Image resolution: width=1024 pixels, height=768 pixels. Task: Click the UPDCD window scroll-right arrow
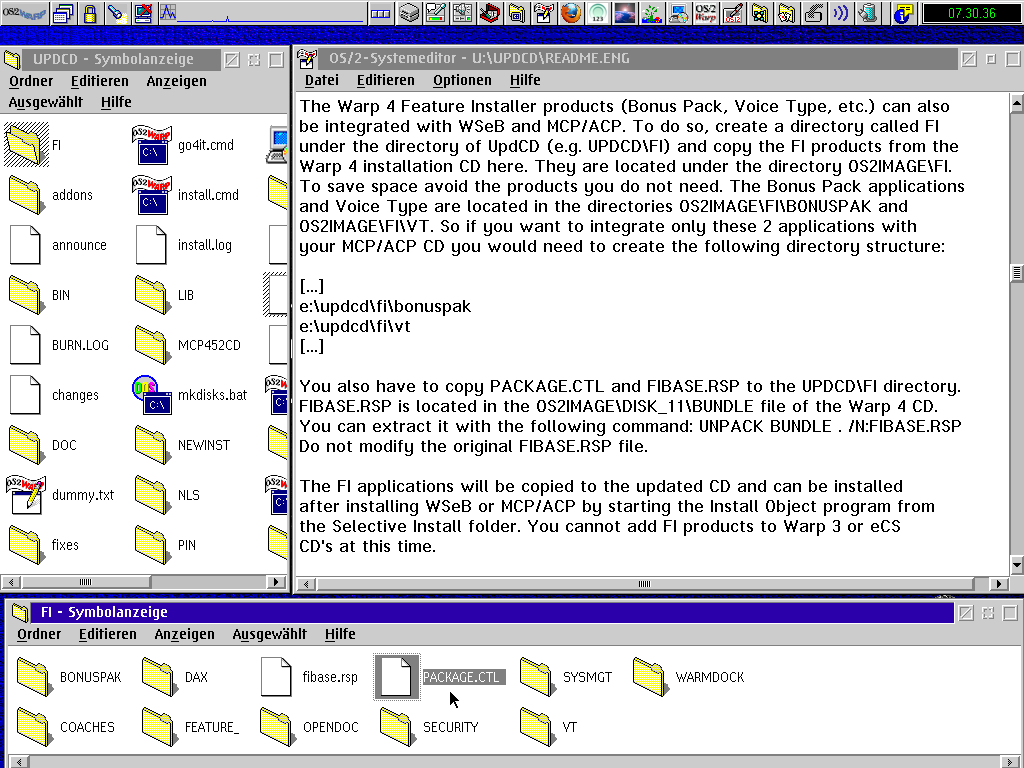(277, 581)
